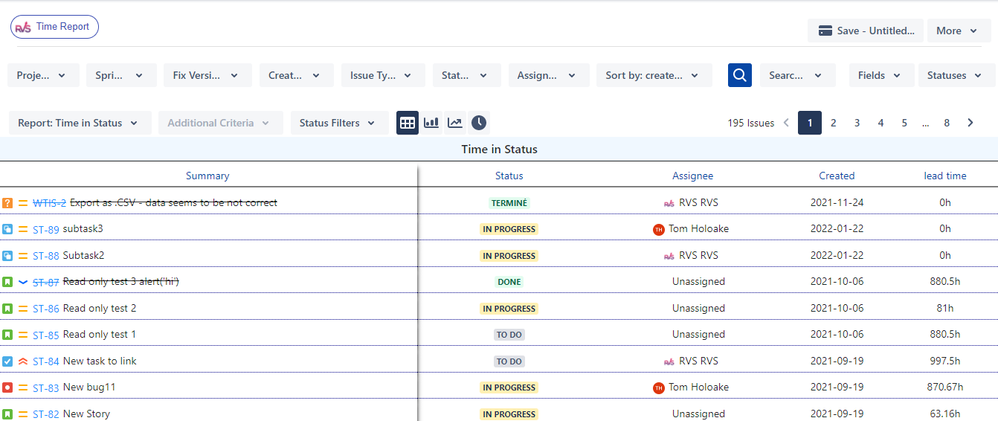Open the Project filter dropdown

[x=43, y=75]
